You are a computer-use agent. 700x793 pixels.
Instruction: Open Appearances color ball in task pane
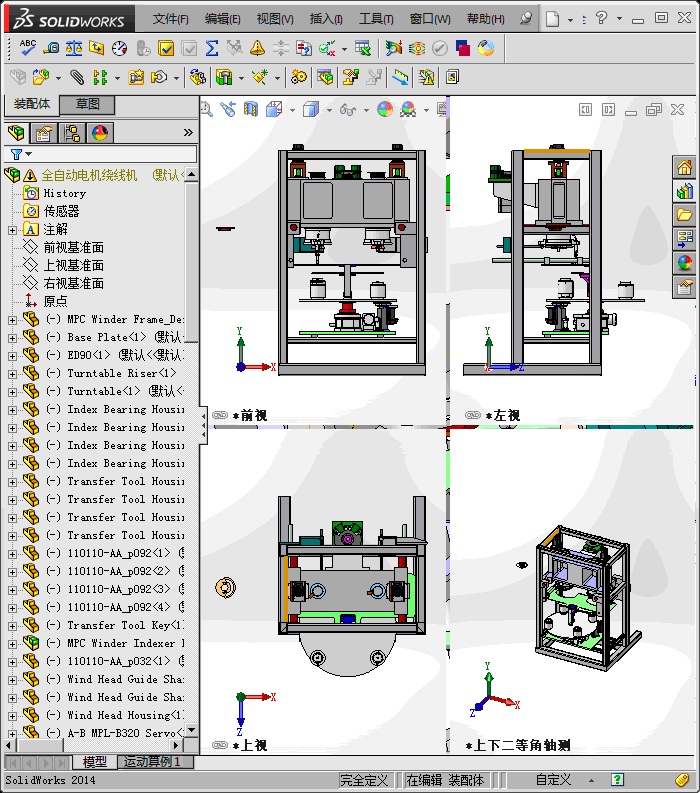684,263
